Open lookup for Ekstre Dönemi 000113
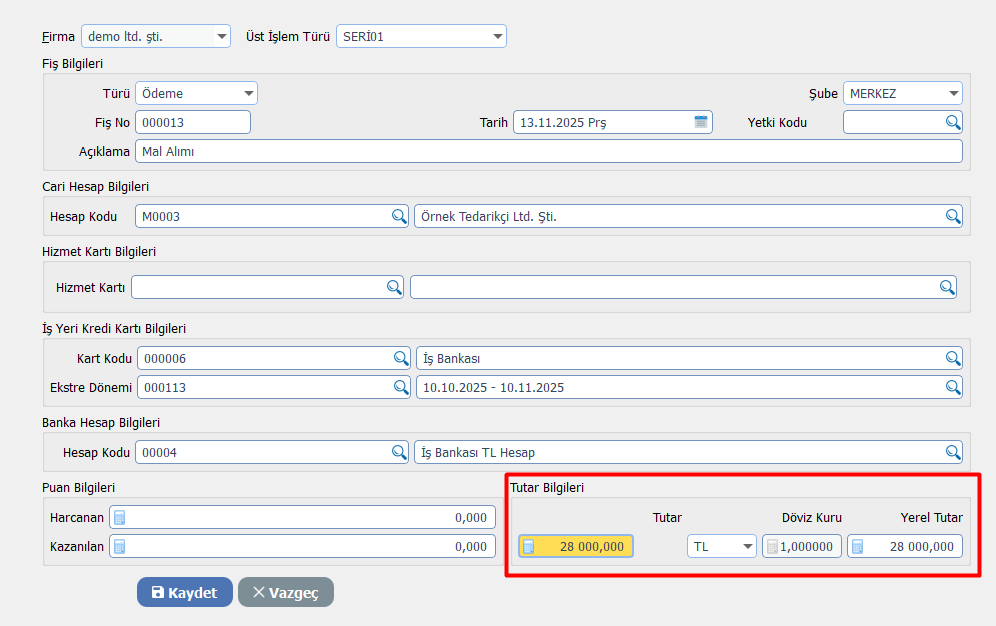 pos(400,387)
